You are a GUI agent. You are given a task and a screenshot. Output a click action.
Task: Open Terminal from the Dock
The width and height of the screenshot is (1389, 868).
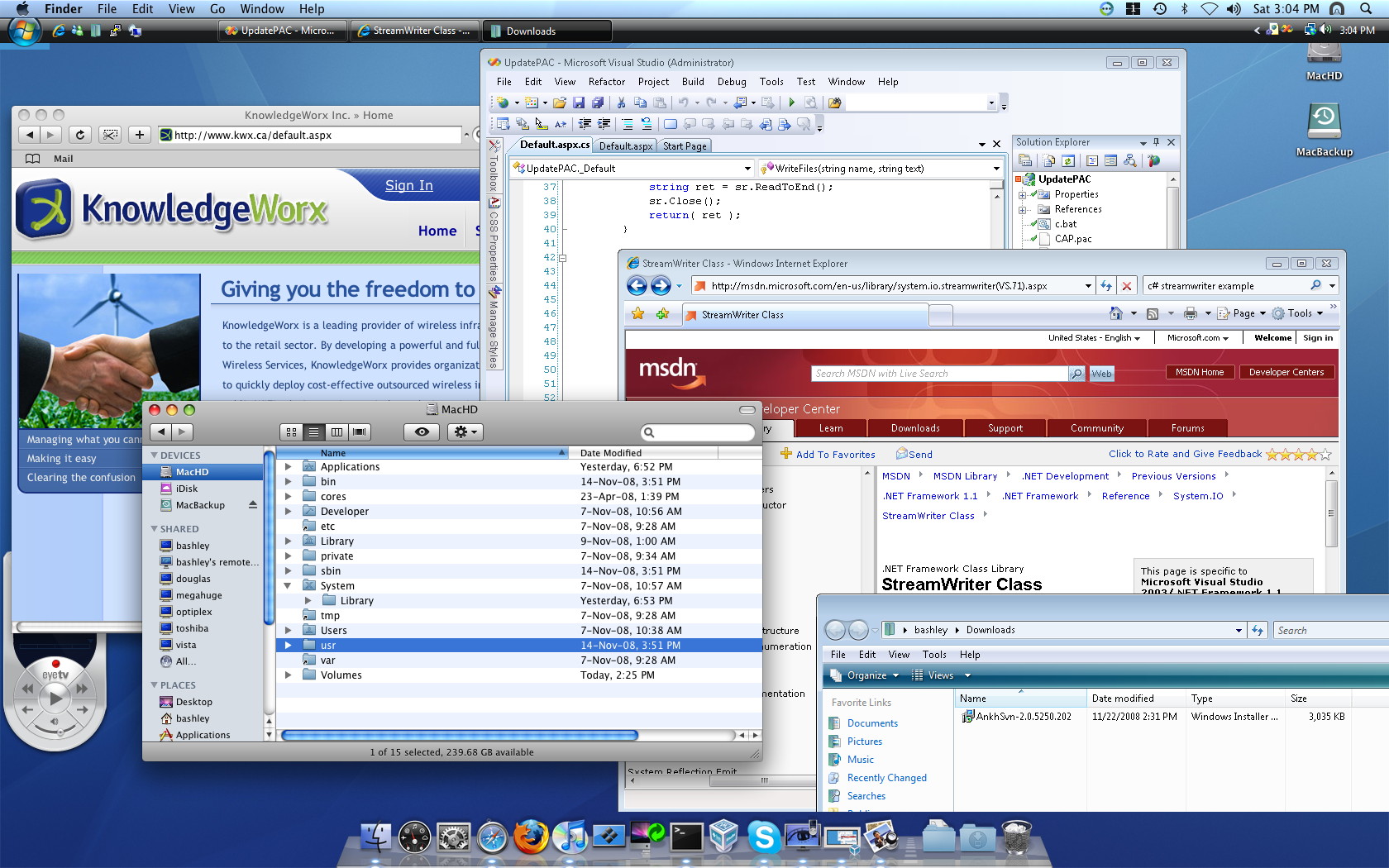point(686,837)
